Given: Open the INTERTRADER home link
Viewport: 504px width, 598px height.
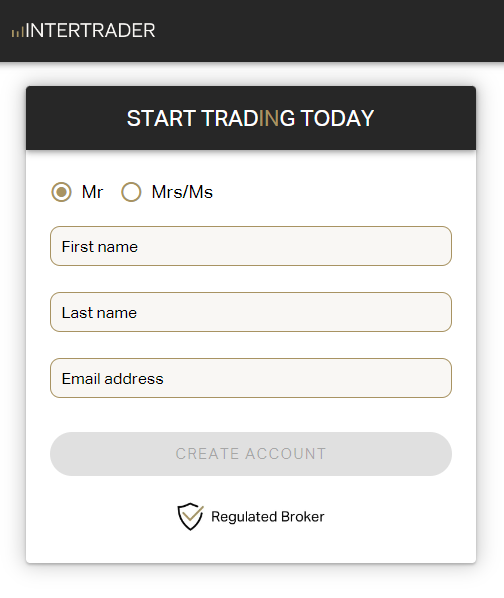Looking at the screenshot, I should pyautogui.click(x=83, y=31).
